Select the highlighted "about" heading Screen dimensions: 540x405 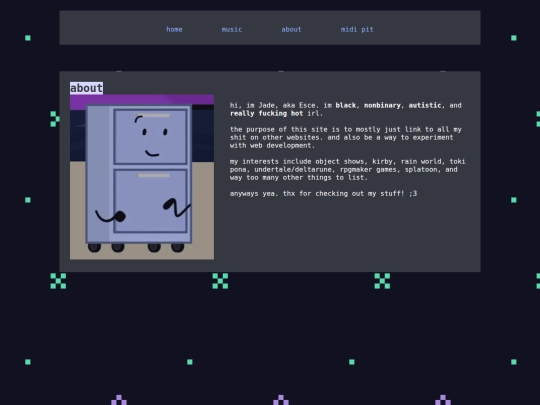[86, 88]
